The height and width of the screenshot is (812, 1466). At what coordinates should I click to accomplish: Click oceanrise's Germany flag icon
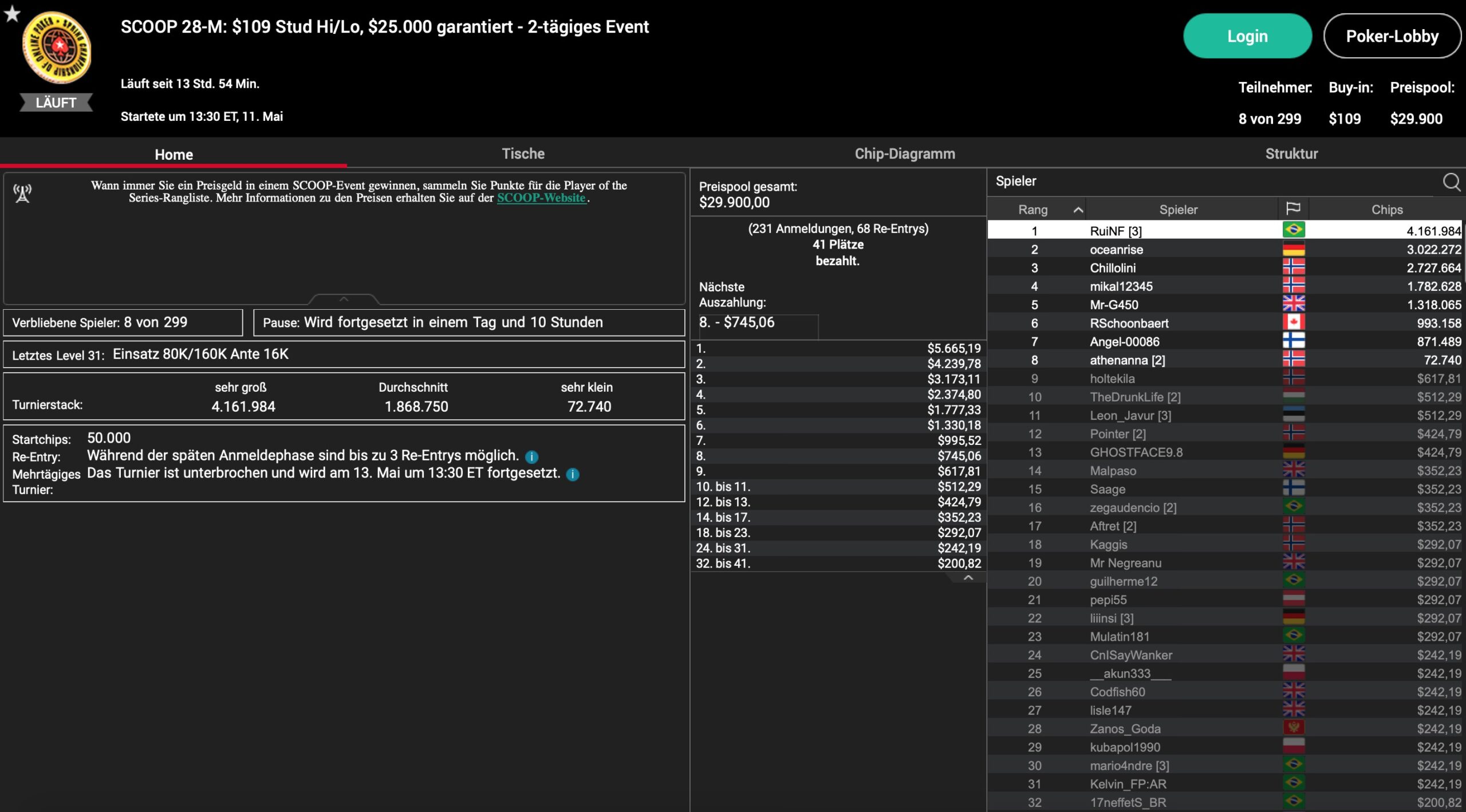1293,249
